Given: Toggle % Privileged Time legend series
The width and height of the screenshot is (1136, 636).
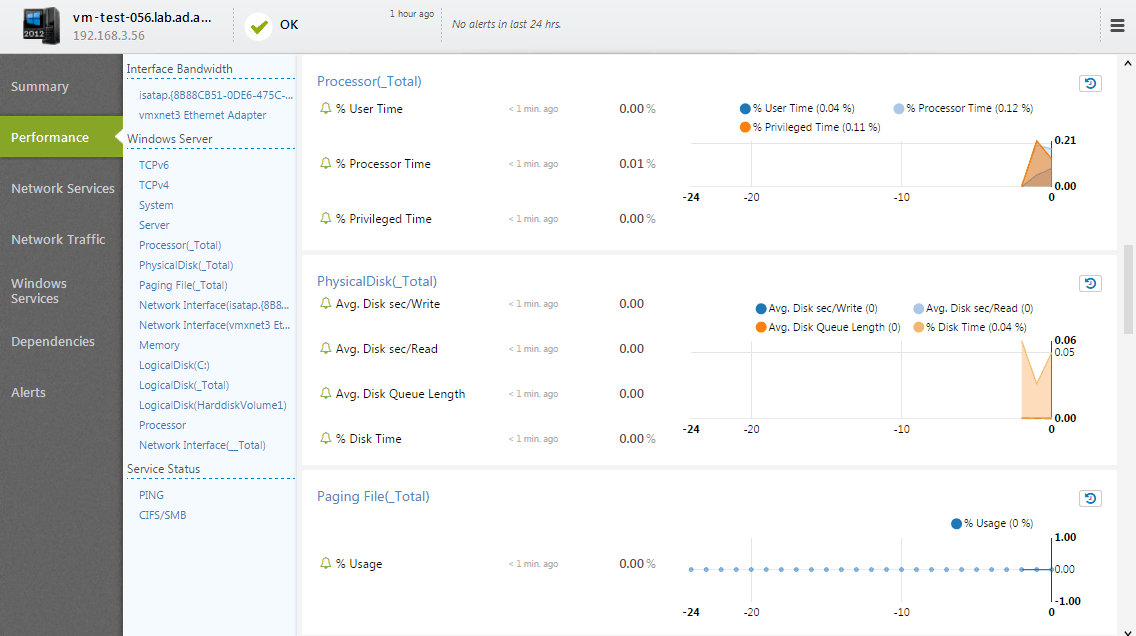Looking at the screenshot, I should [x=810, y=127].
